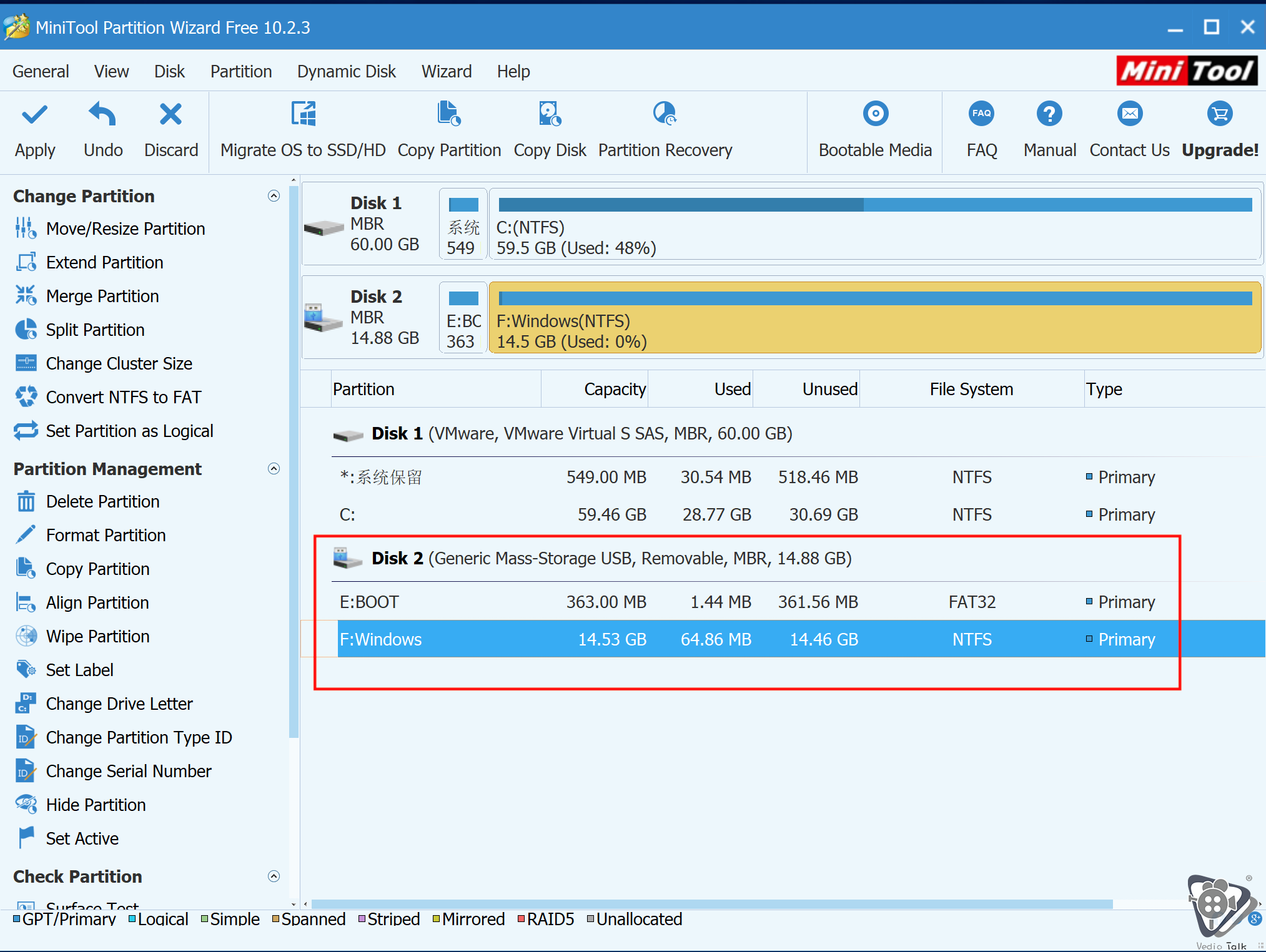Select Format Partition
This screenshot has height=952, width=1266.
point(90,535)
